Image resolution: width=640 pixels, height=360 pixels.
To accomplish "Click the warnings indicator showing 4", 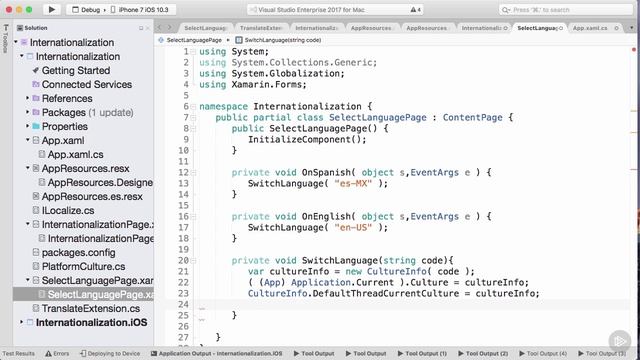I will click(416, 10).
